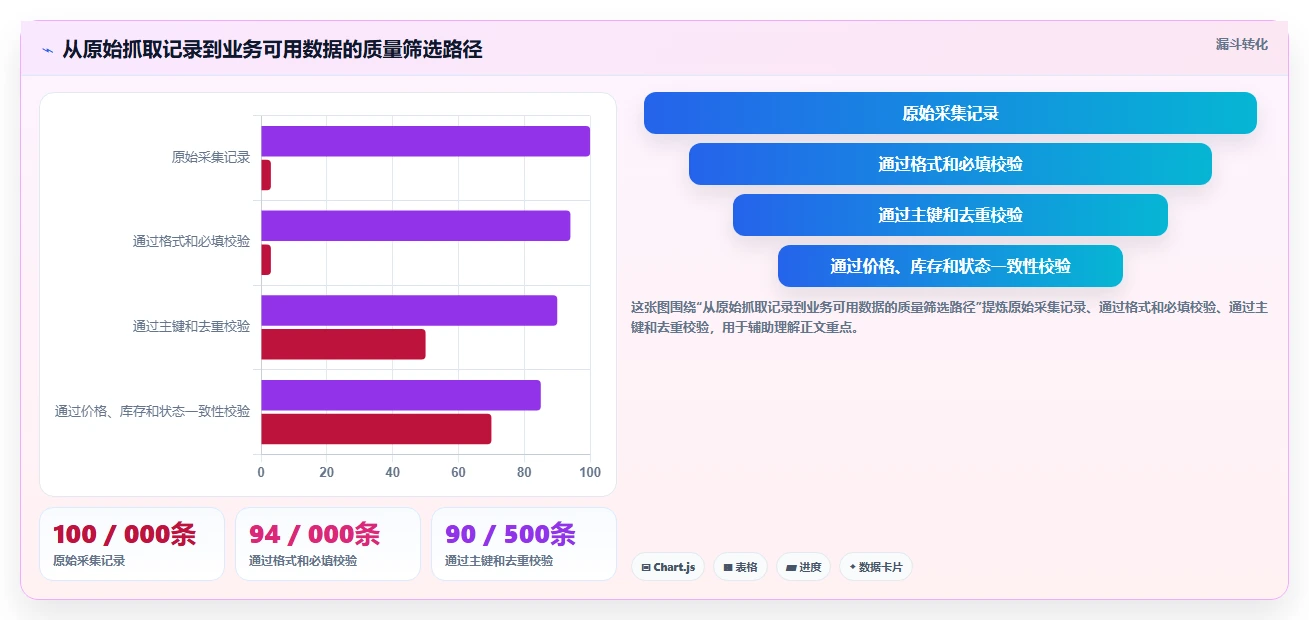Click the title 从原始抓取记录到业务可用数据的质量筛选路径
1309x620 pixels.
[272, 49]
